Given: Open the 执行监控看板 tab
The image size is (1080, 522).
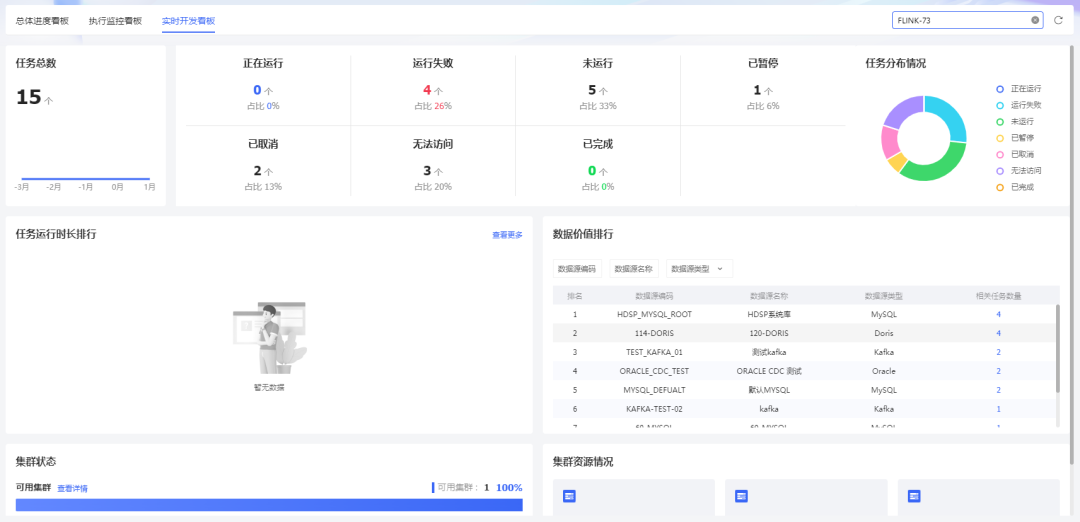Looking at the screenshot, I should 115,20.
